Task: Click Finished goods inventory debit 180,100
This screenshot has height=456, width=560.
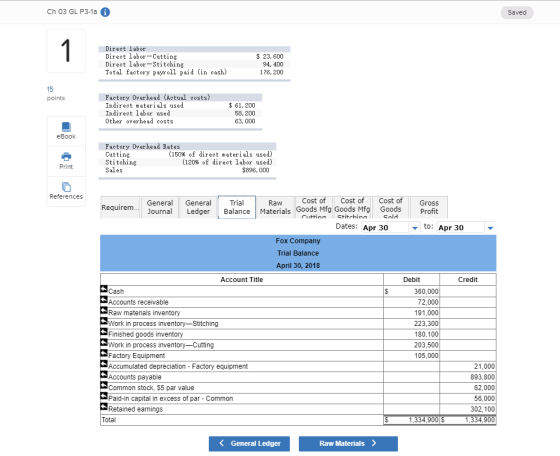Action: 426,334
